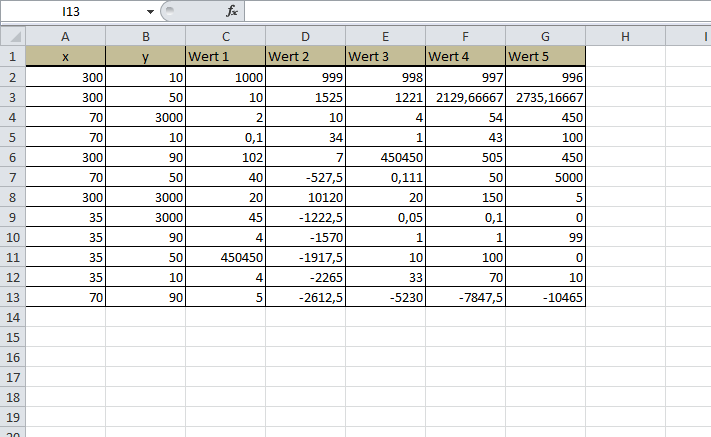Select cell containing 998
Image resolution: width=711 pixels, height=437 pixels.
pos(385,77)
